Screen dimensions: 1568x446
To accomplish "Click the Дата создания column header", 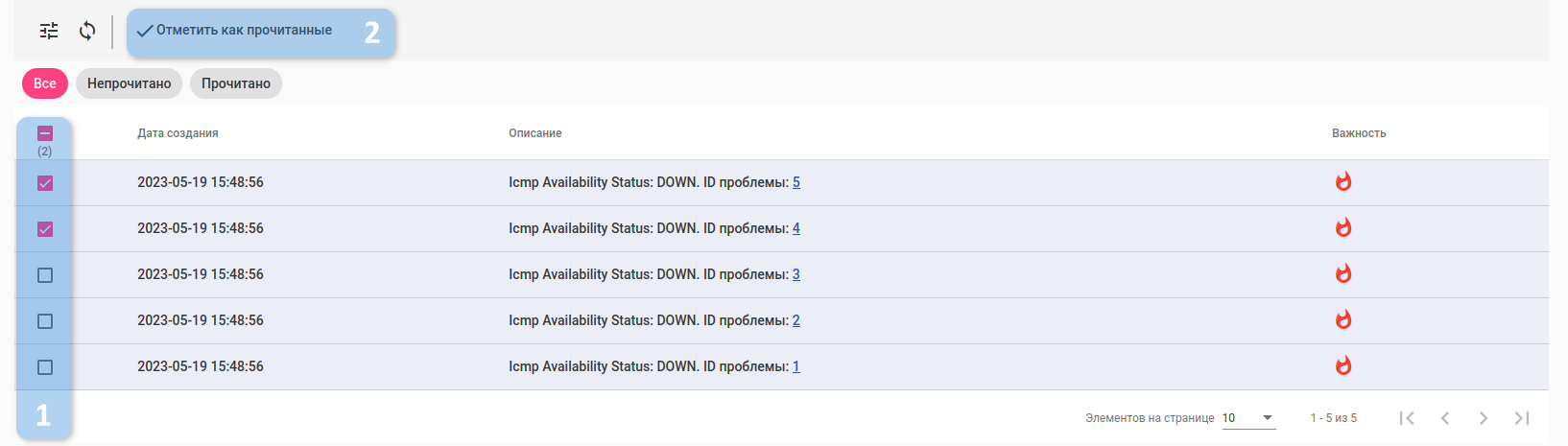I will (178, 133).
